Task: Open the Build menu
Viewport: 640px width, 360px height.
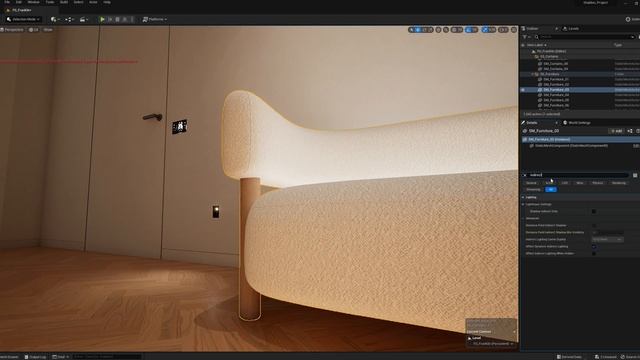Action: click(64, 2)
